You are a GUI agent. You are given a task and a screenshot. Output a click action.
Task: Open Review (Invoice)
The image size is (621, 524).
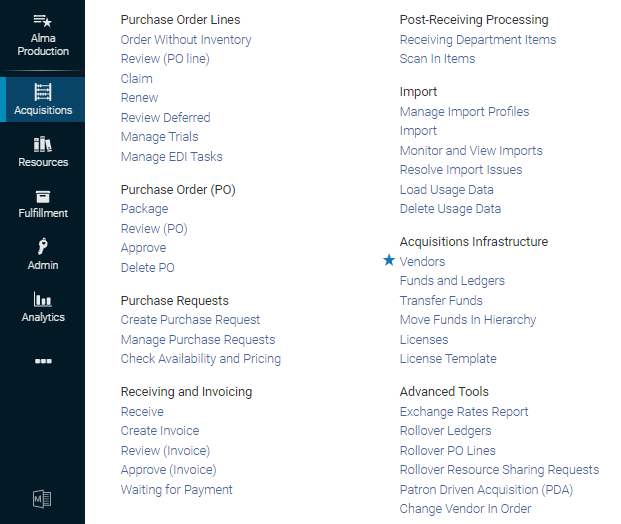pos(165,451)
